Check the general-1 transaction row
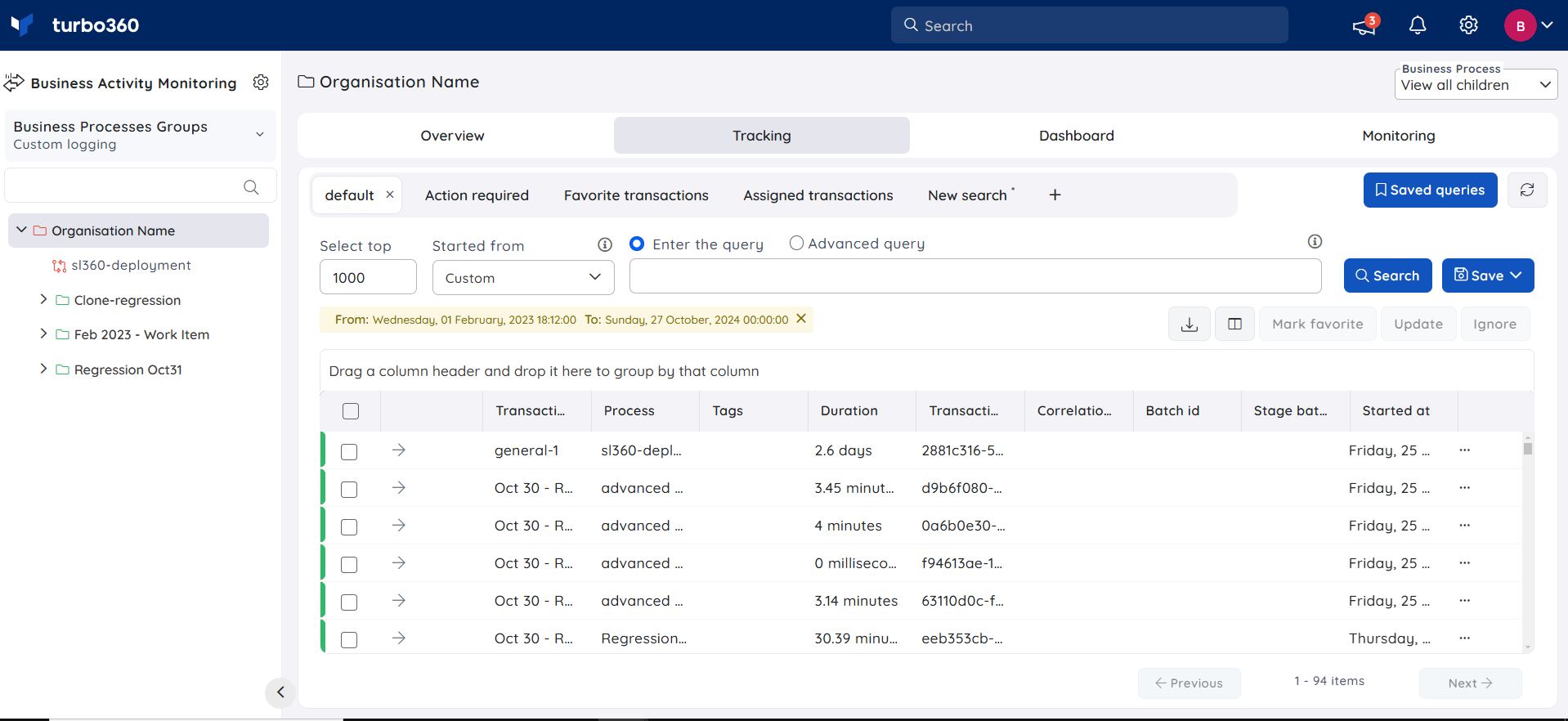This screenshot has height=721, width=1568. click(x=349, y=452)
